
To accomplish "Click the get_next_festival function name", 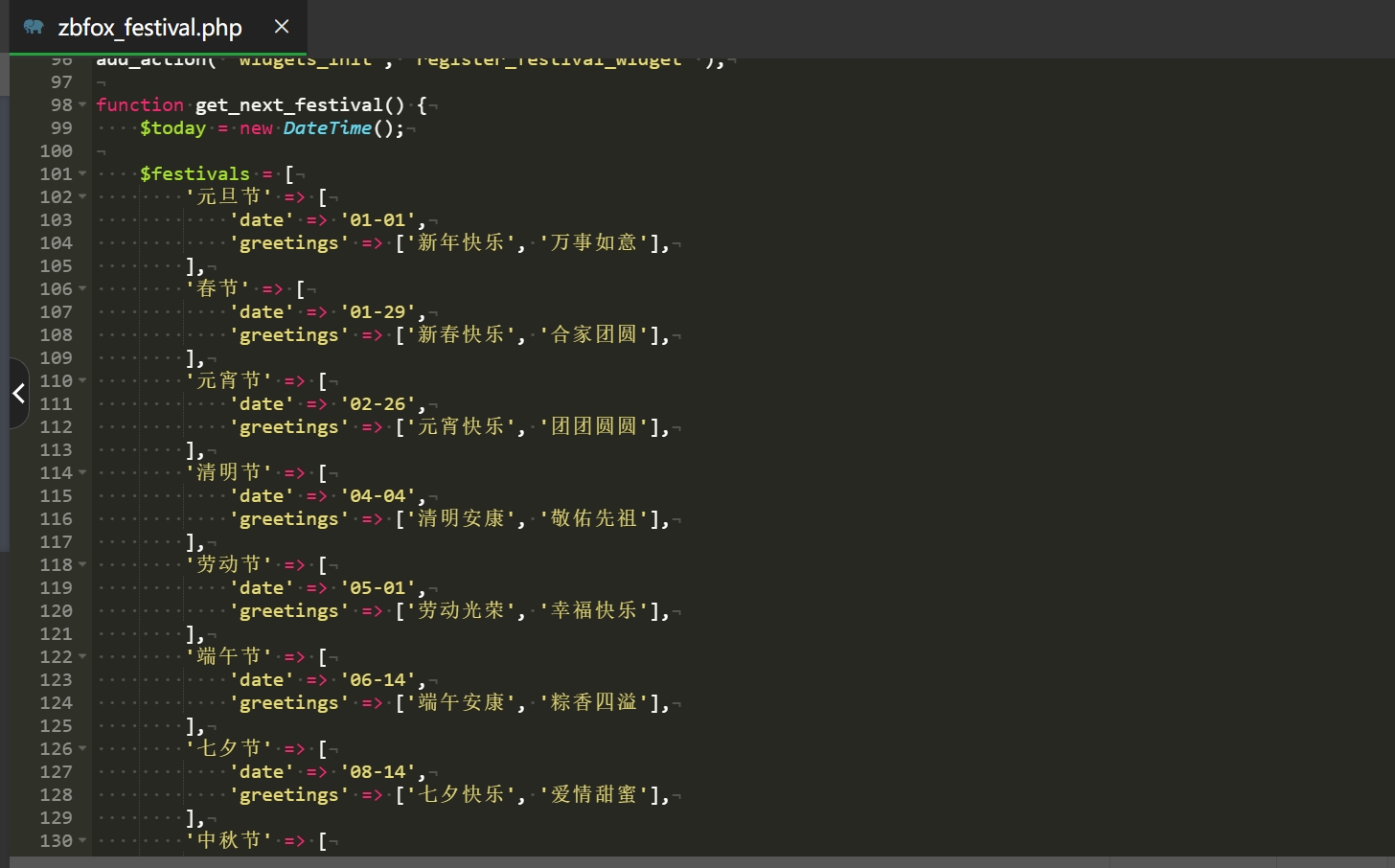I will pos(288,104).
